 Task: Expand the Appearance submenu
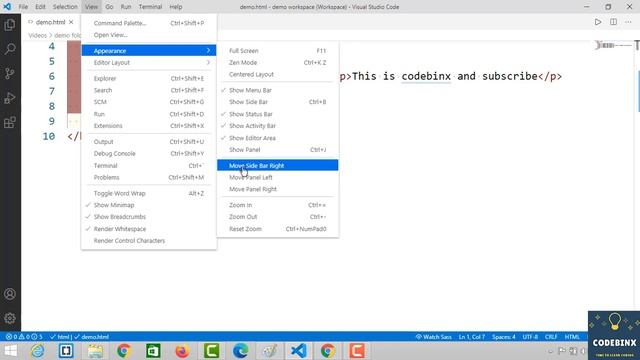click(149, 51)
